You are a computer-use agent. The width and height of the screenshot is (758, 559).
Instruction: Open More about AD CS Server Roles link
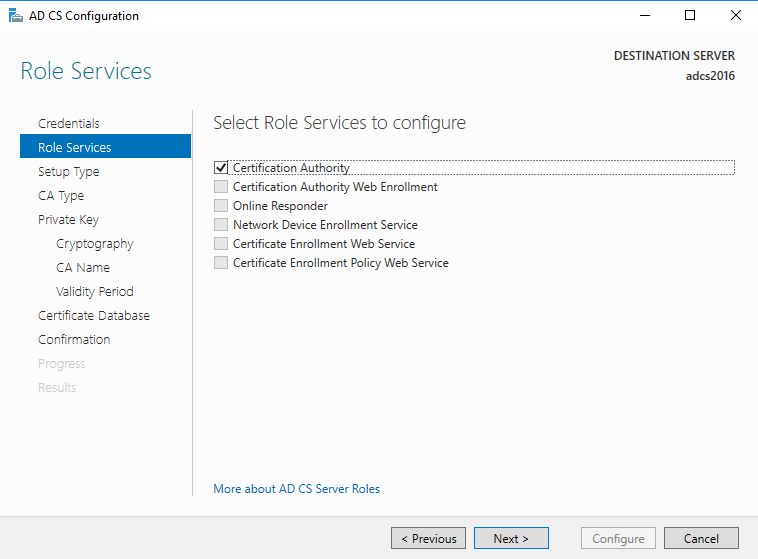click(297, 489)
